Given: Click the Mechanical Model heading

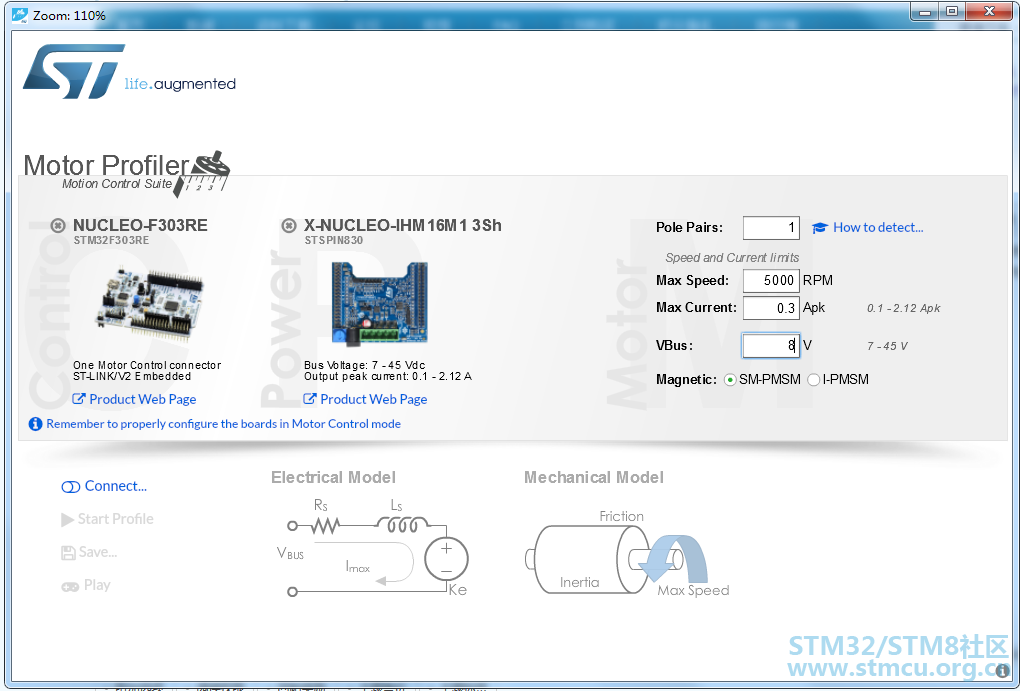Looking at the screenshot, I should click(594, 478).
